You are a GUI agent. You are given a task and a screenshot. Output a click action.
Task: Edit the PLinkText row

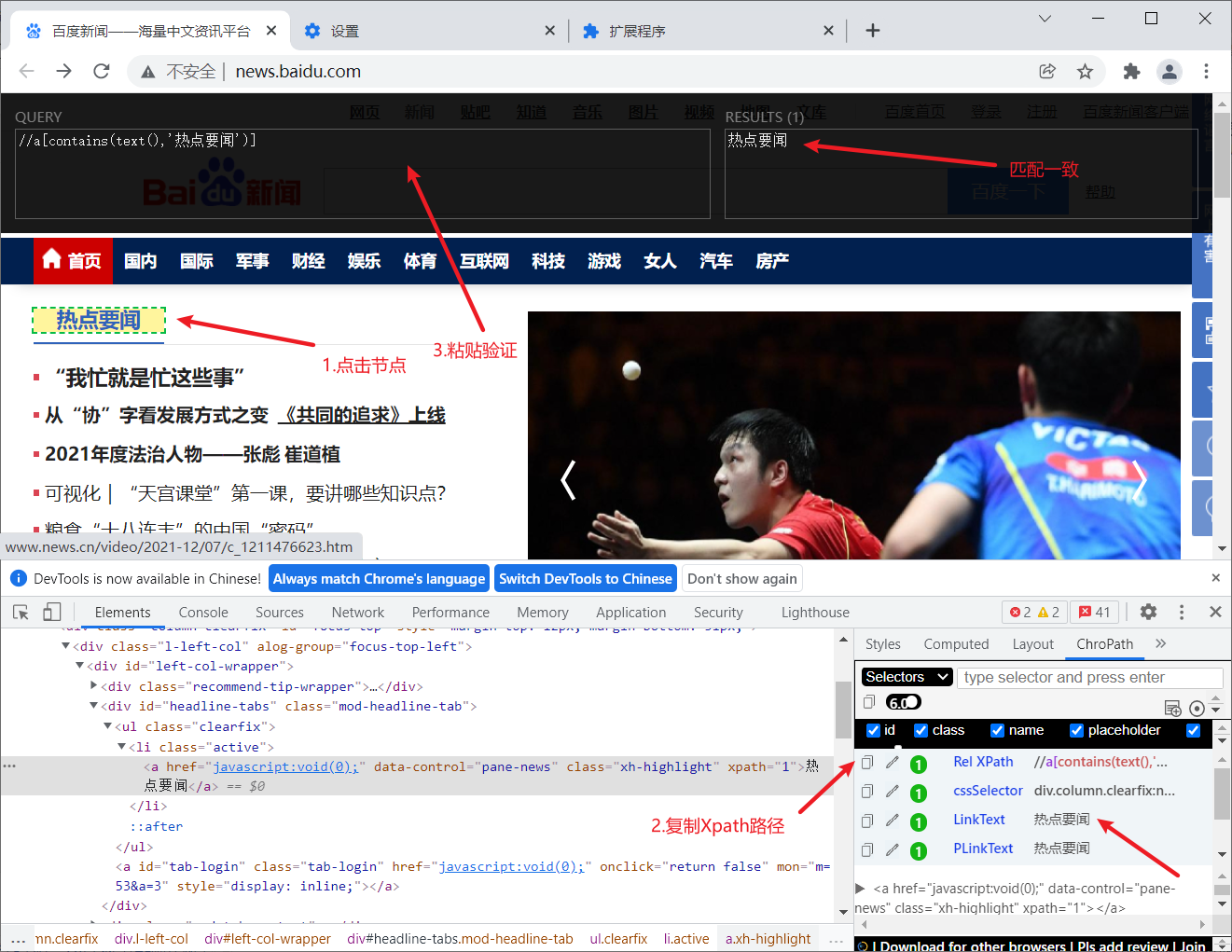click(893, 849)
